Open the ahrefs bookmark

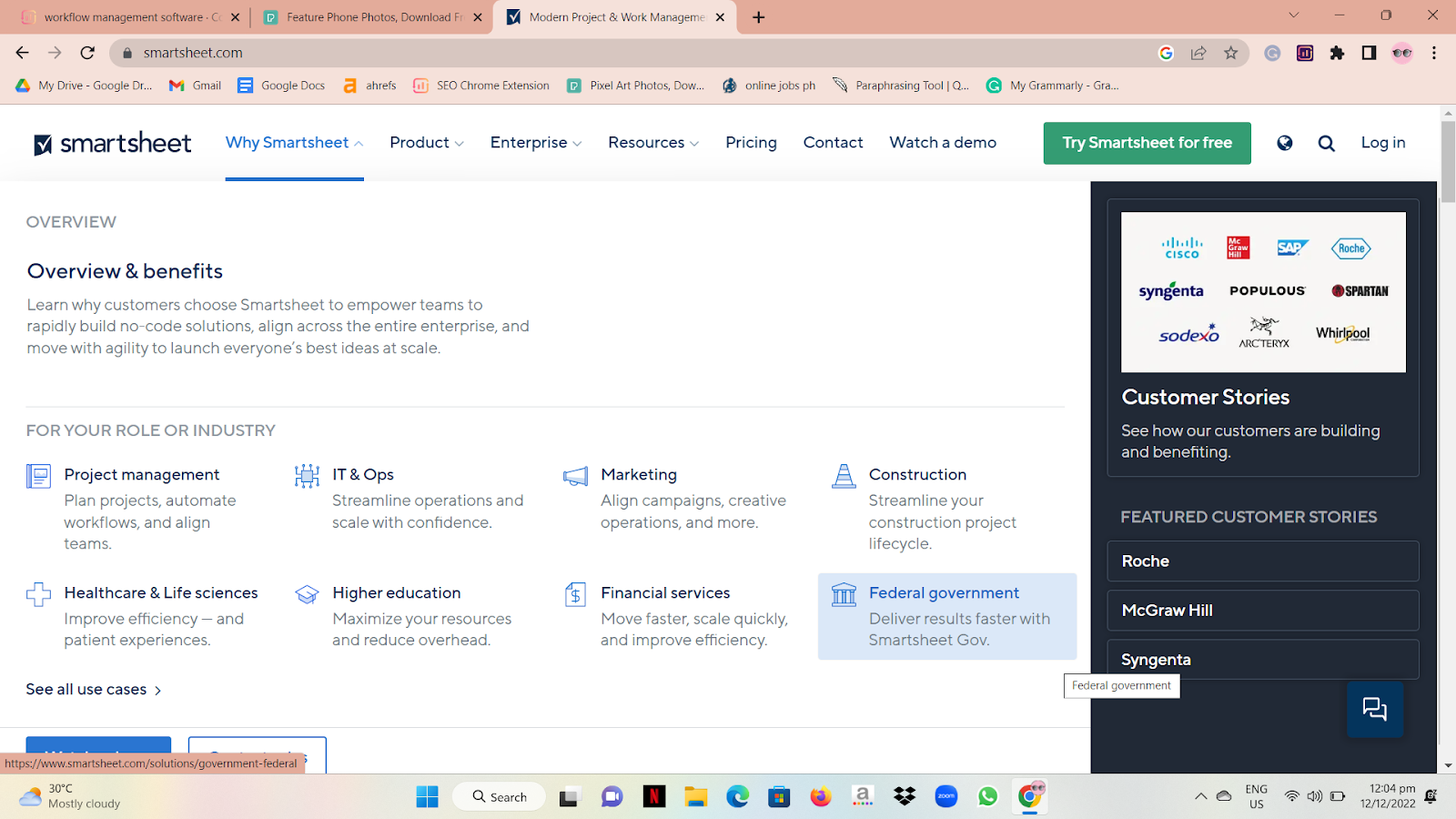[369, 86]
